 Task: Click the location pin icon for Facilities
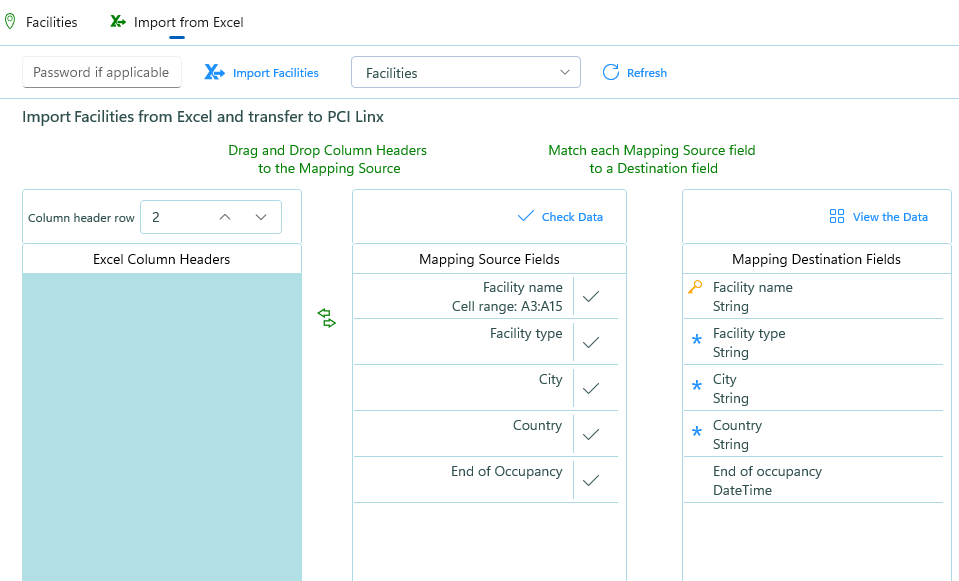click(x=10, y=21)
